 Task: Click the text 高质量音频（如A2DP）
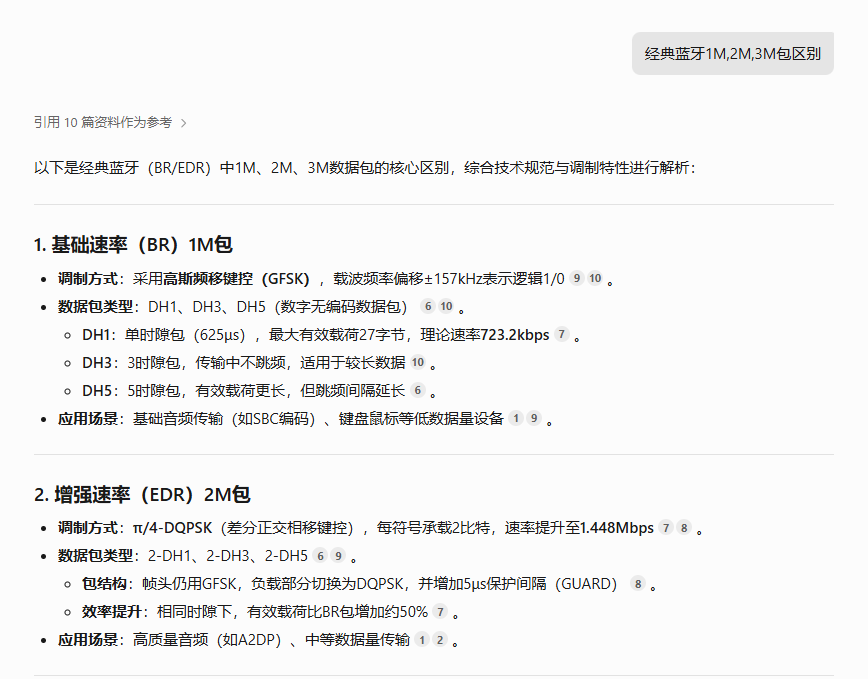208,640
